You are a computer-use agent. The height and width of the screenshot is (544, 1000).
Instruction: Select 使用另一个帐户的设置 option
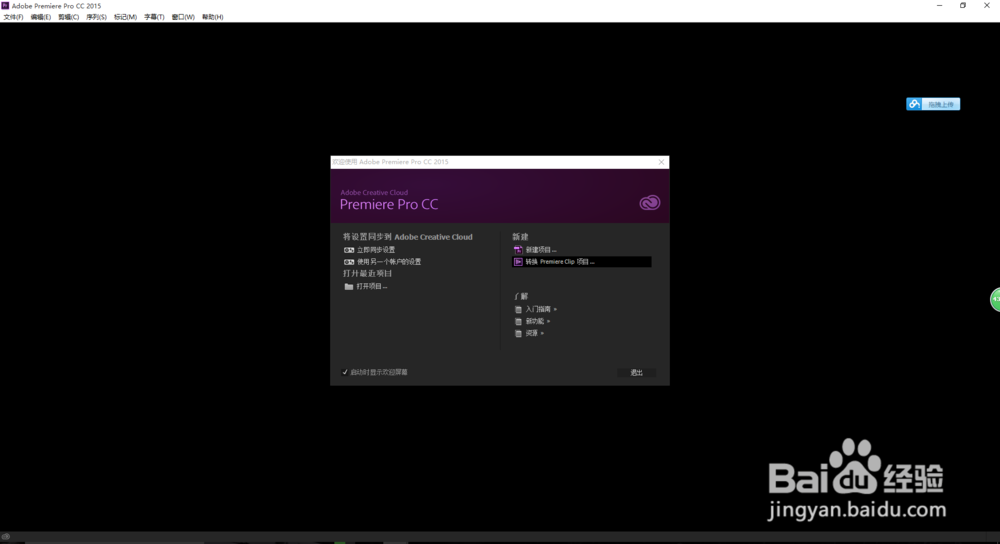pyautogui.click(x=389, y=262)
